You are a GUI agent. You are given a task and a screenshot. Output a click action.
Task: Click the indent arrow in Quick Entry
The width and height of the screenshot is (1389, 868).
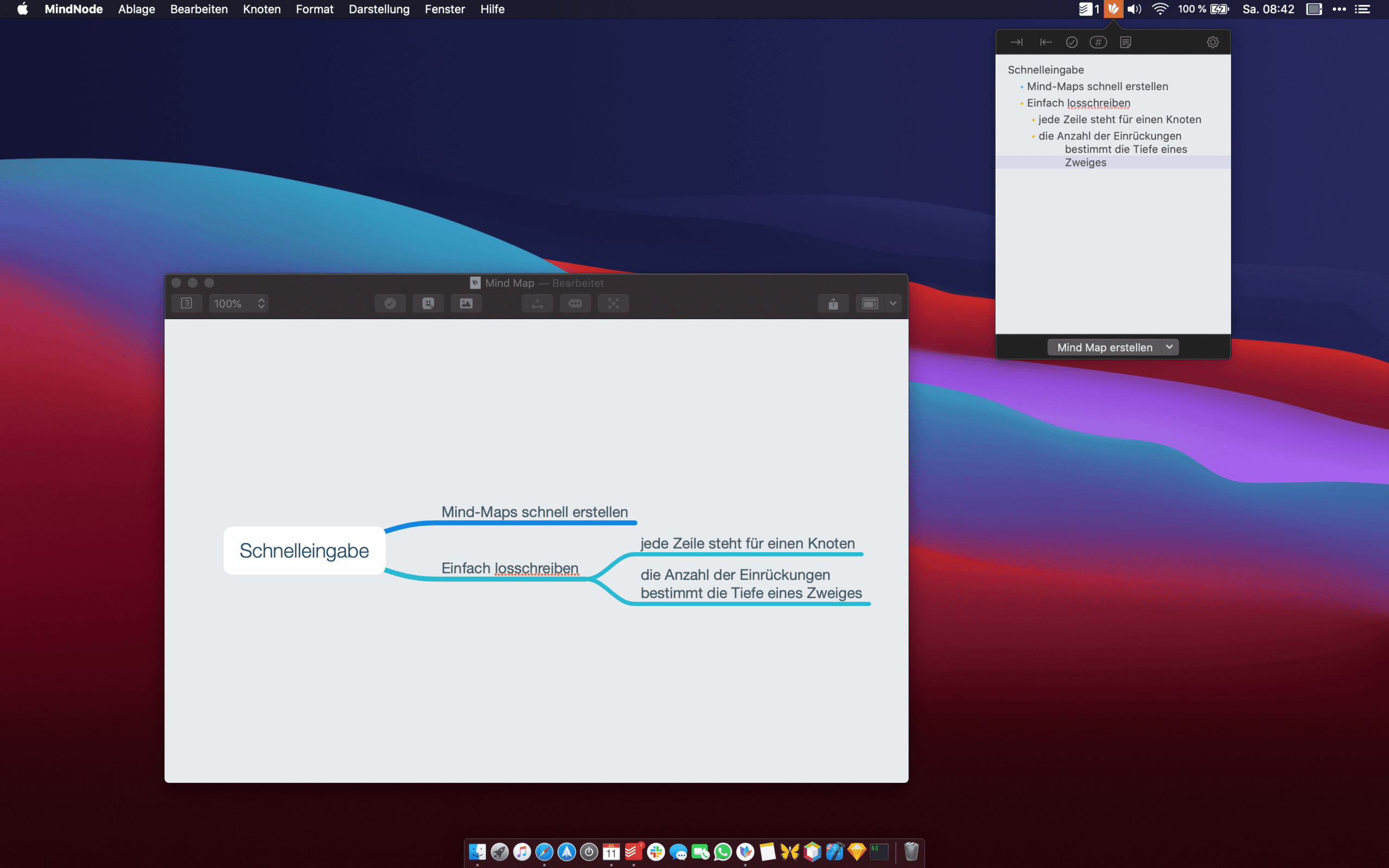[x=1016, y=42]
